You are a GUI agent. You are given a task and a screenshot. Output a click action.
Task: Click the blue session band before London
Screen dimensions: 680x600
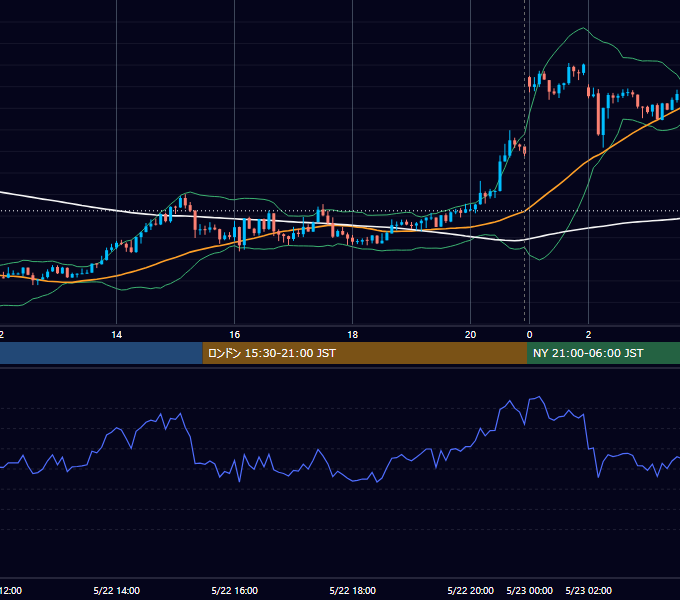click(x=101, y=353)
